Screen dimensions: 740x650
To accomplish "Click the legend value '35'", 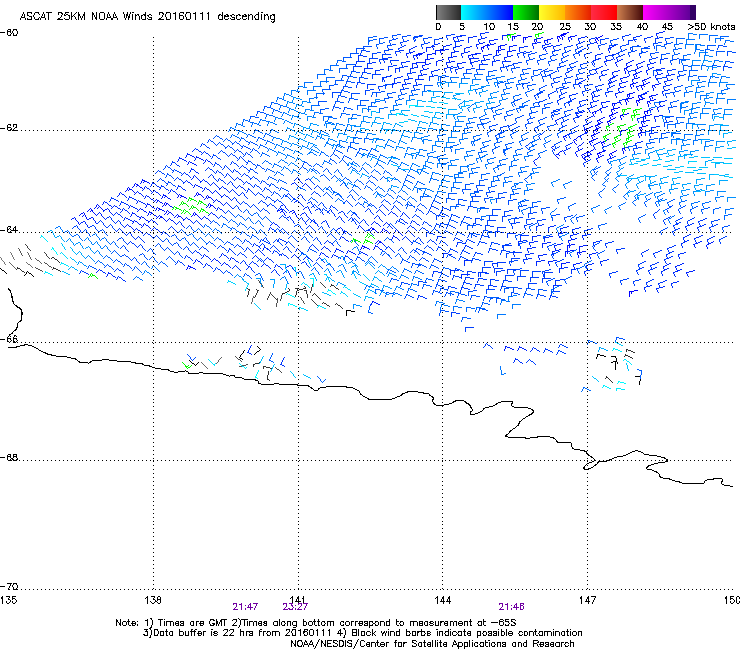I will point(616,27).
